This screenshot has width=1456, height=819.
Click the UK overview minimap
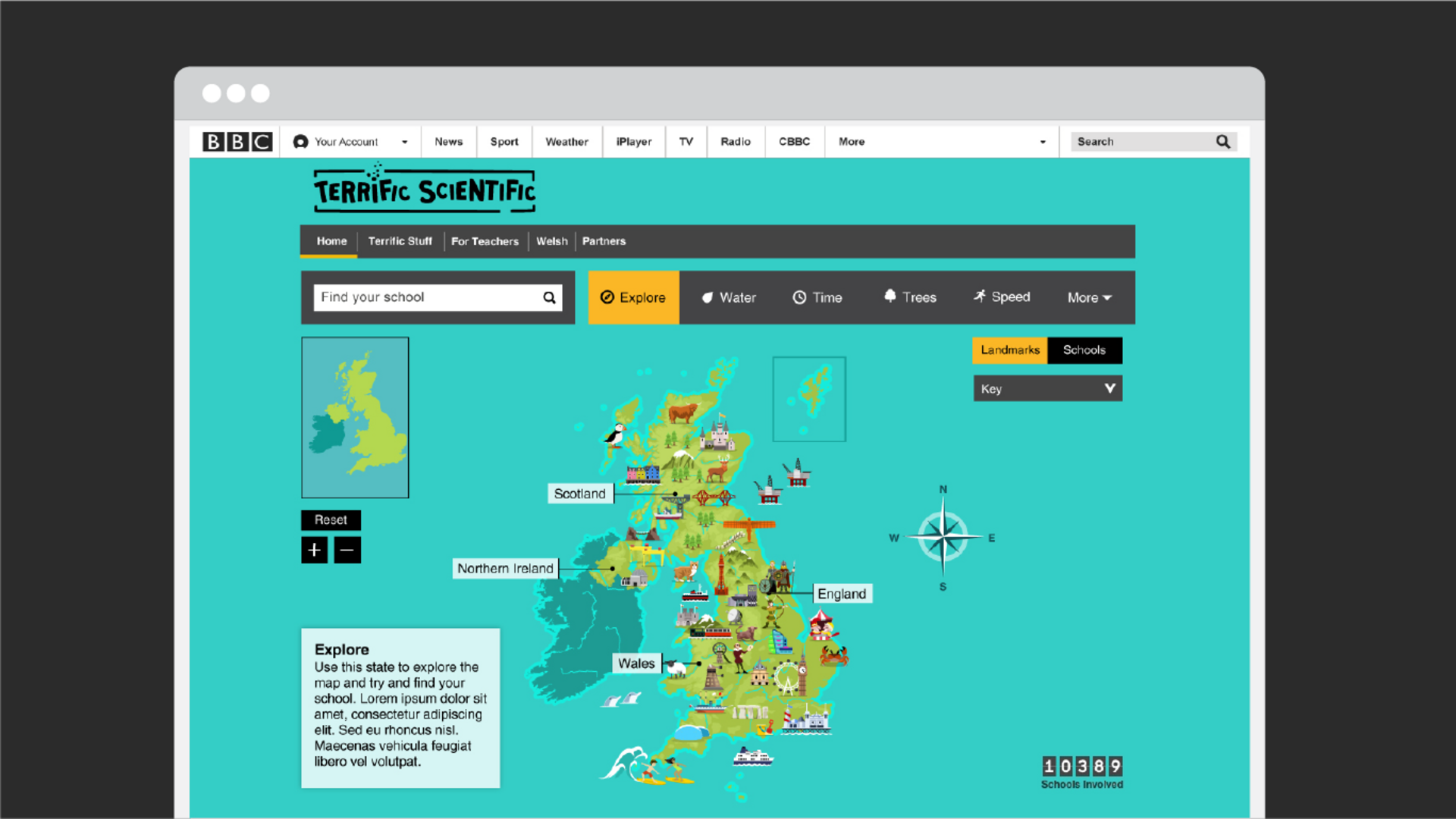tap(355, 417)
